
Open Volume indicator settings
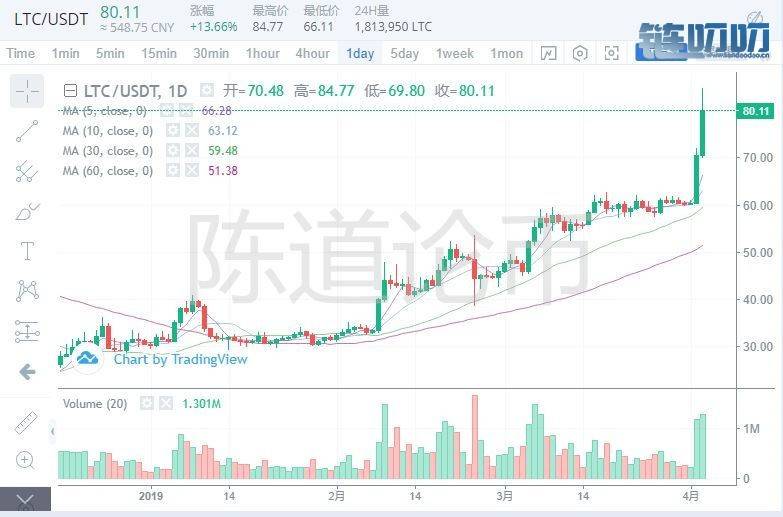(147, 403)
